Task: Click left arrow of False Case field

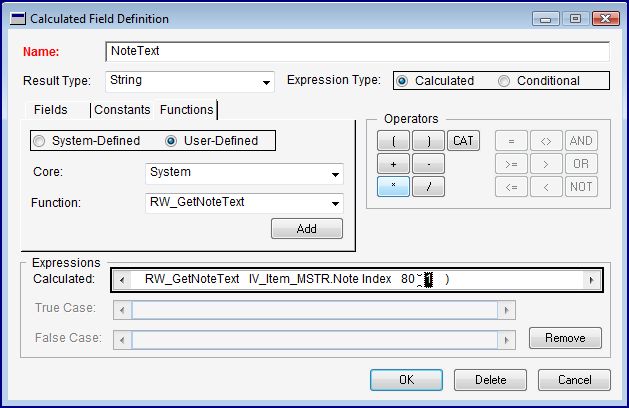Action: 122,340
